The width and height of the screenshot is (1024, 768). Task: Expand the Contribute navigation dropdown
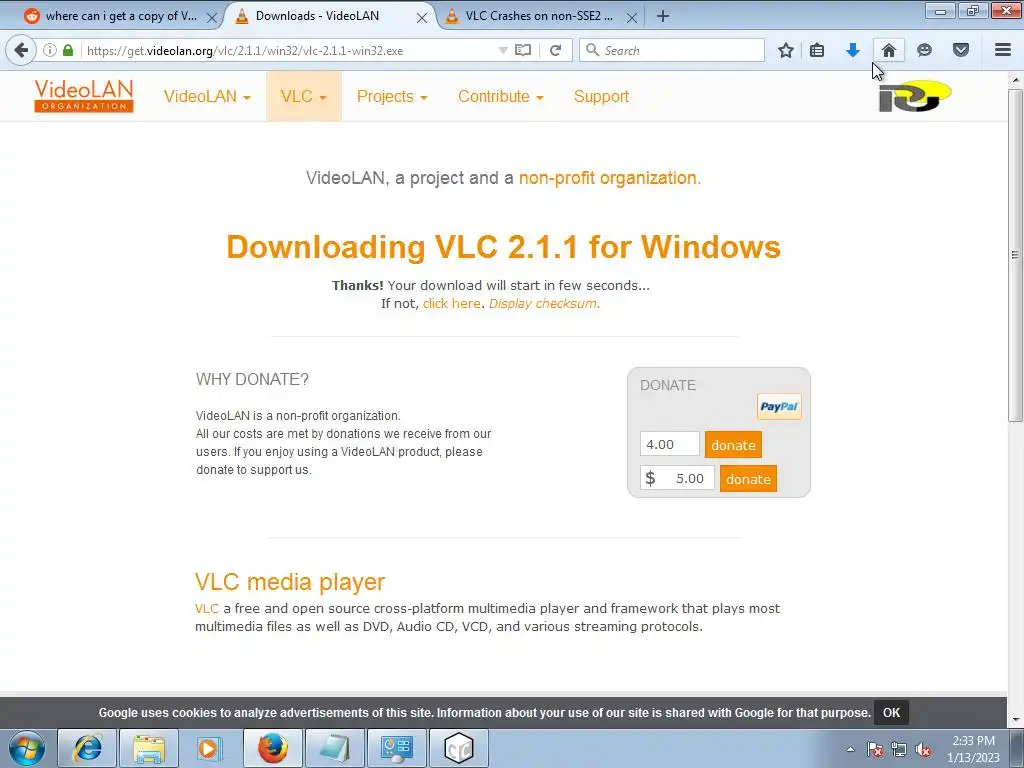tap(500, 97)
